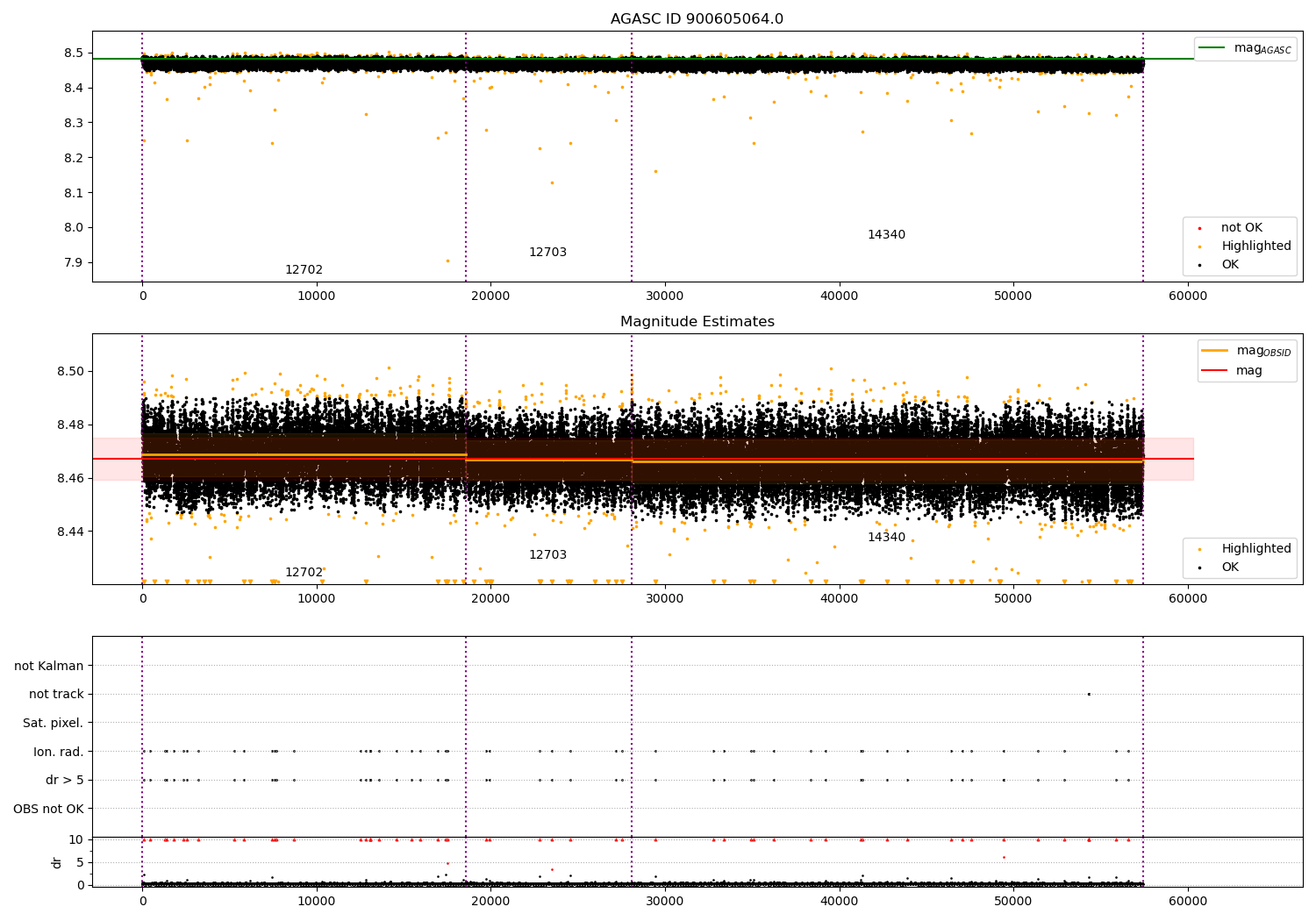Click the 8.46 y-axis tick label

70,478
